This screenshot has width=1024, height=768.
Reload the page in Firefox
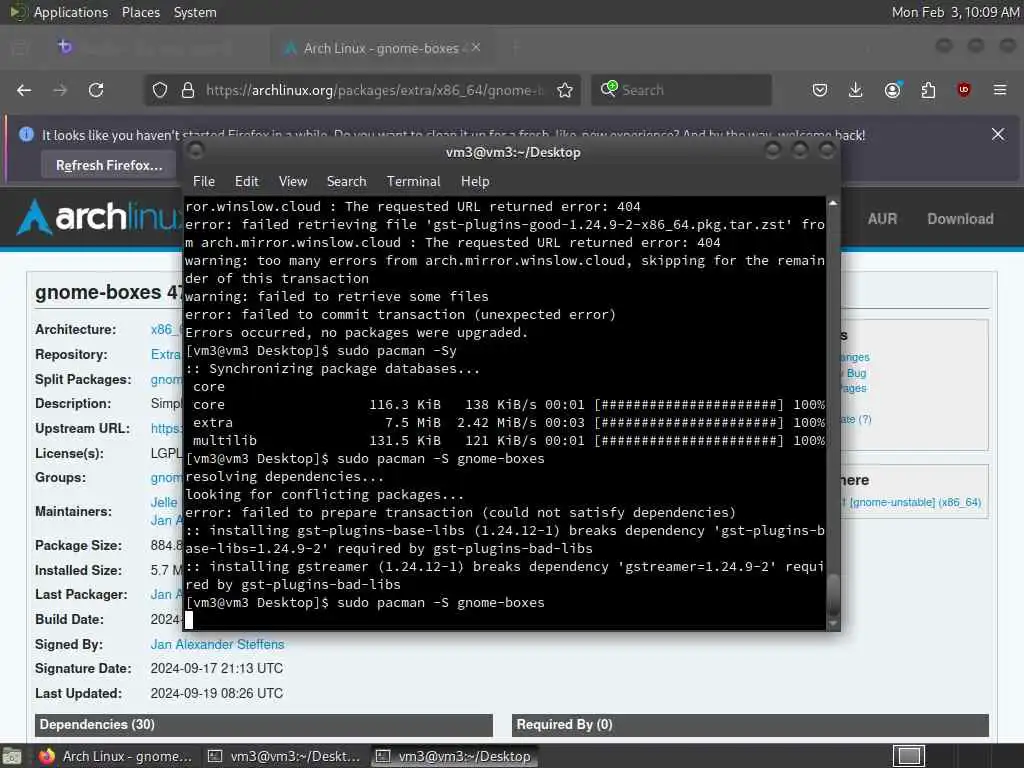point(96,90)
